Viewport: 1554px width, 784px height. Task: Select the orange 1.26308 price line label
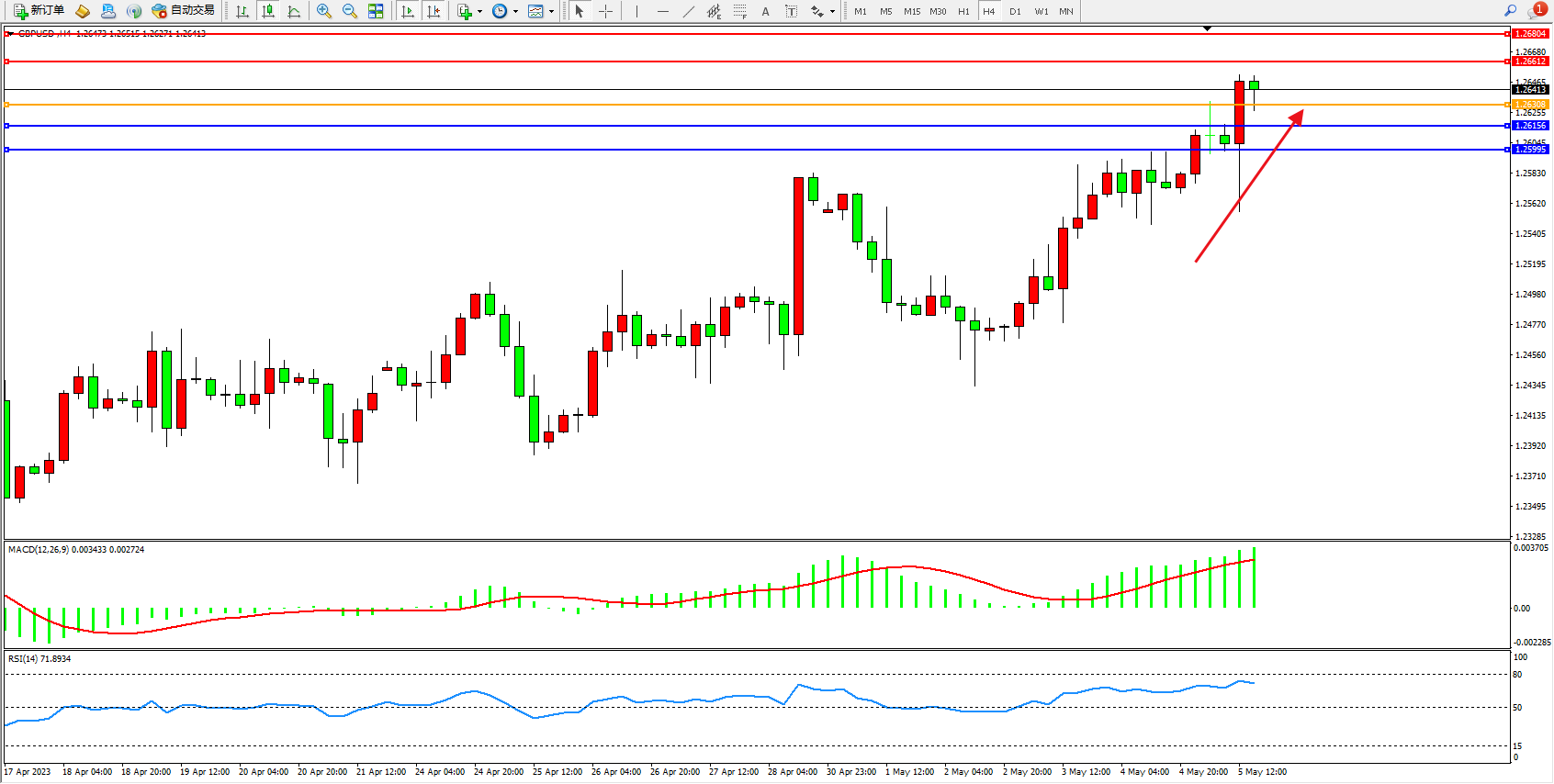click(x=1530, y=105)
